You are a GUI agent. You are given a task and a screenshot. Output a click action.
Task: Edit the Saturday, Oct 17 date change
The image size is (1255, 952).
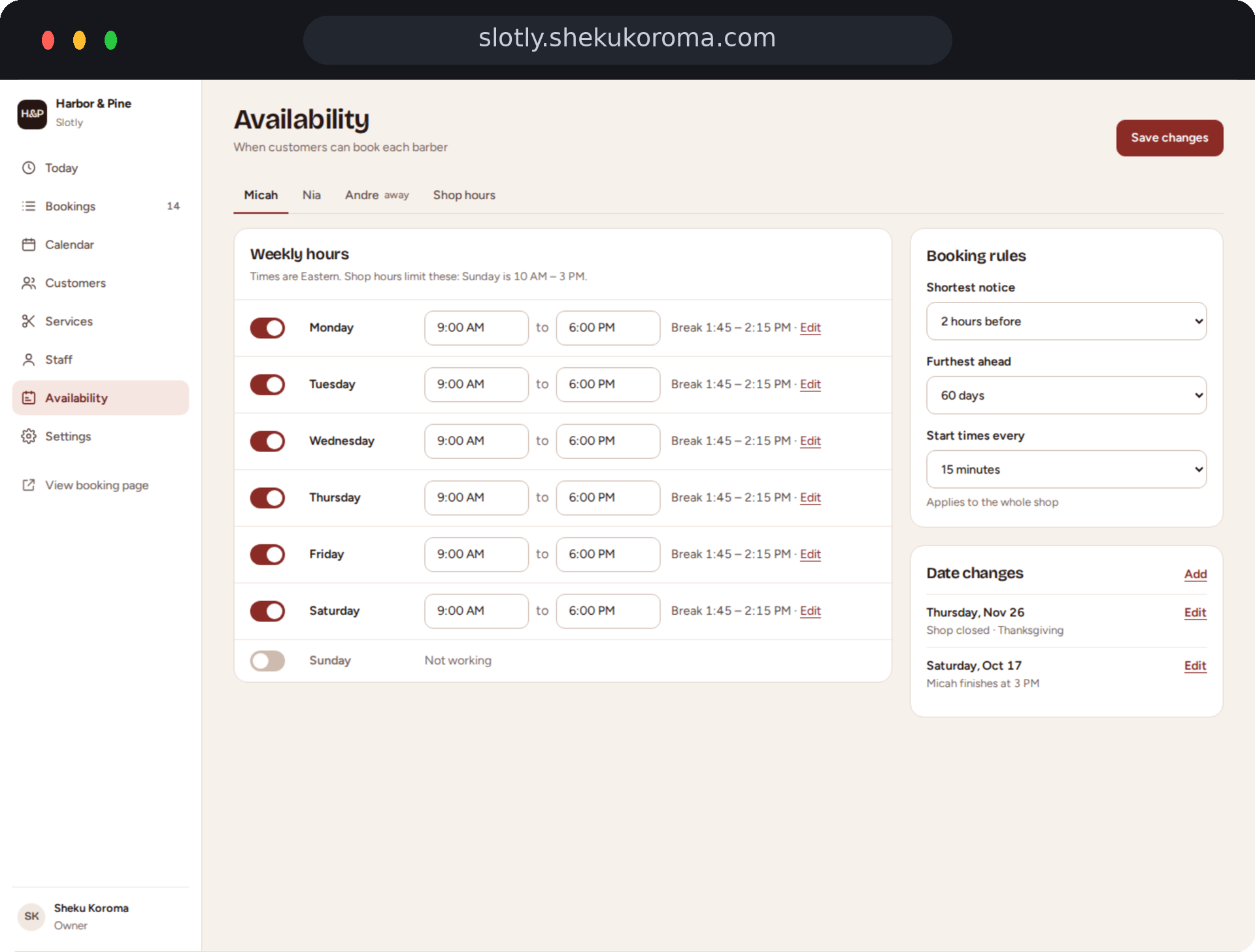click(1195, 665)
